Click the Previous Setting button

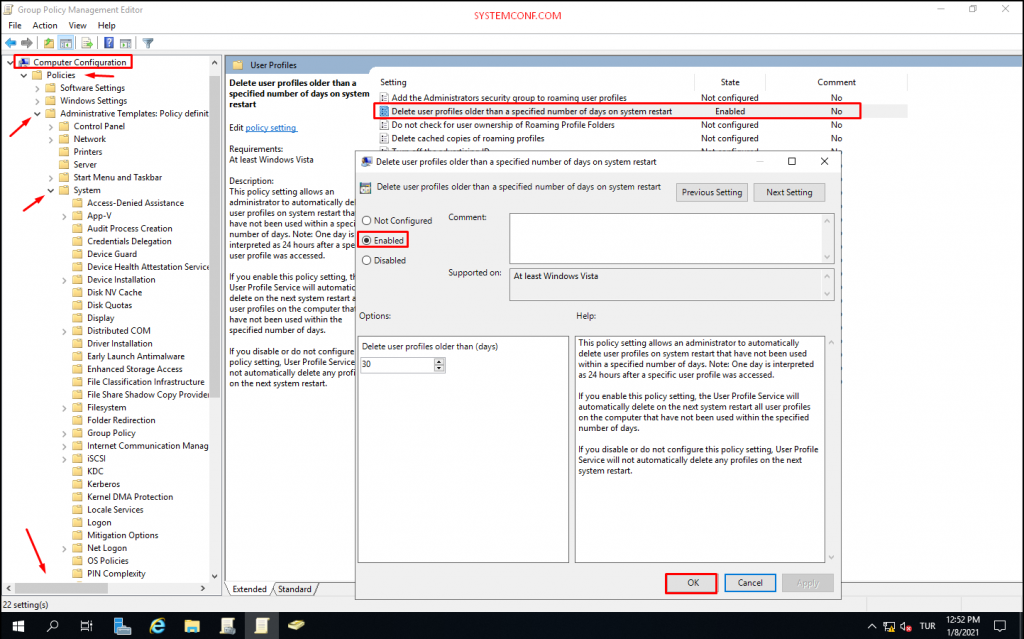[711, 192]
